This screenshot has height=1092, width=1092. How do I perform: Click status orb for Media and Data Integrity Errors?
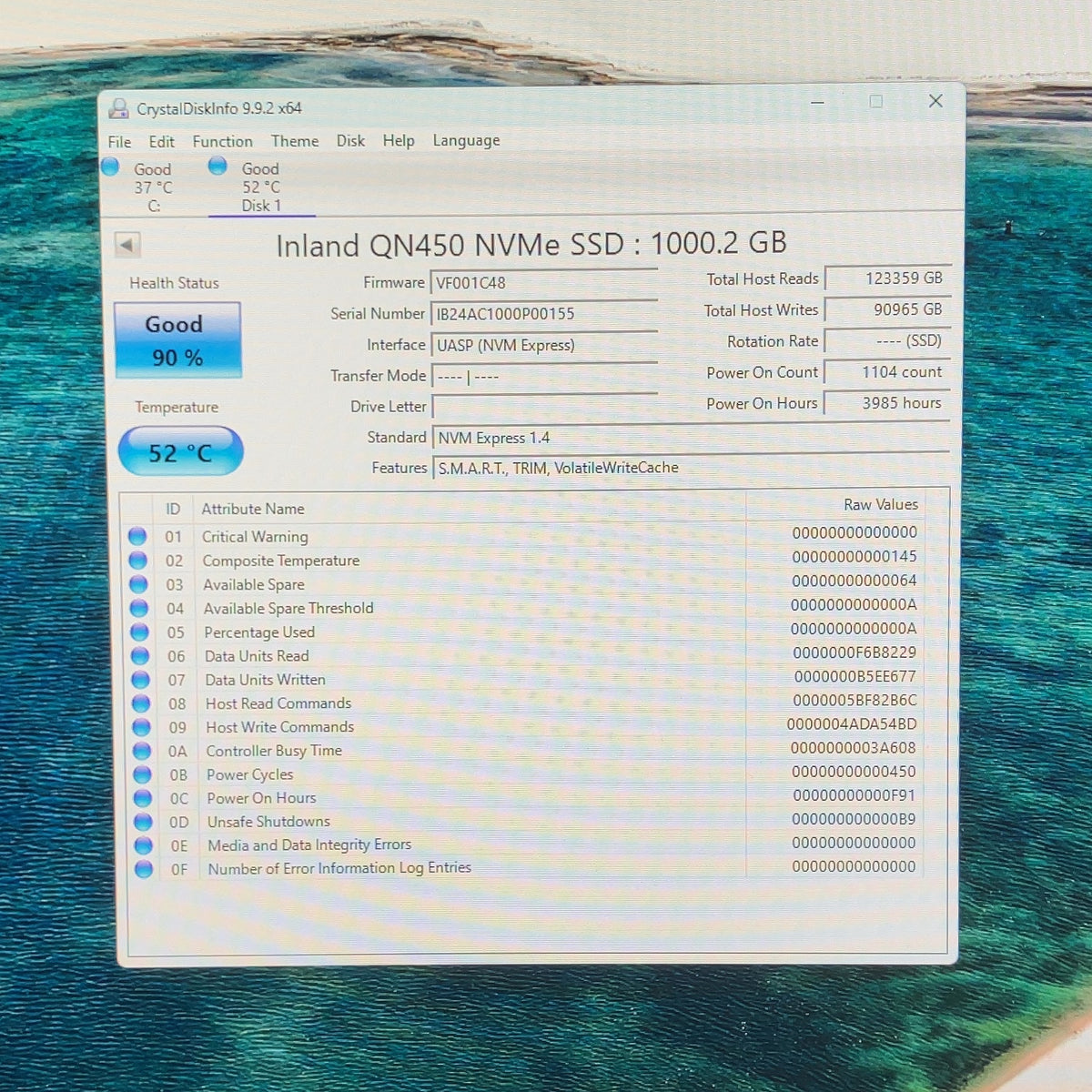pyautogui.click(x=144, y=845)
